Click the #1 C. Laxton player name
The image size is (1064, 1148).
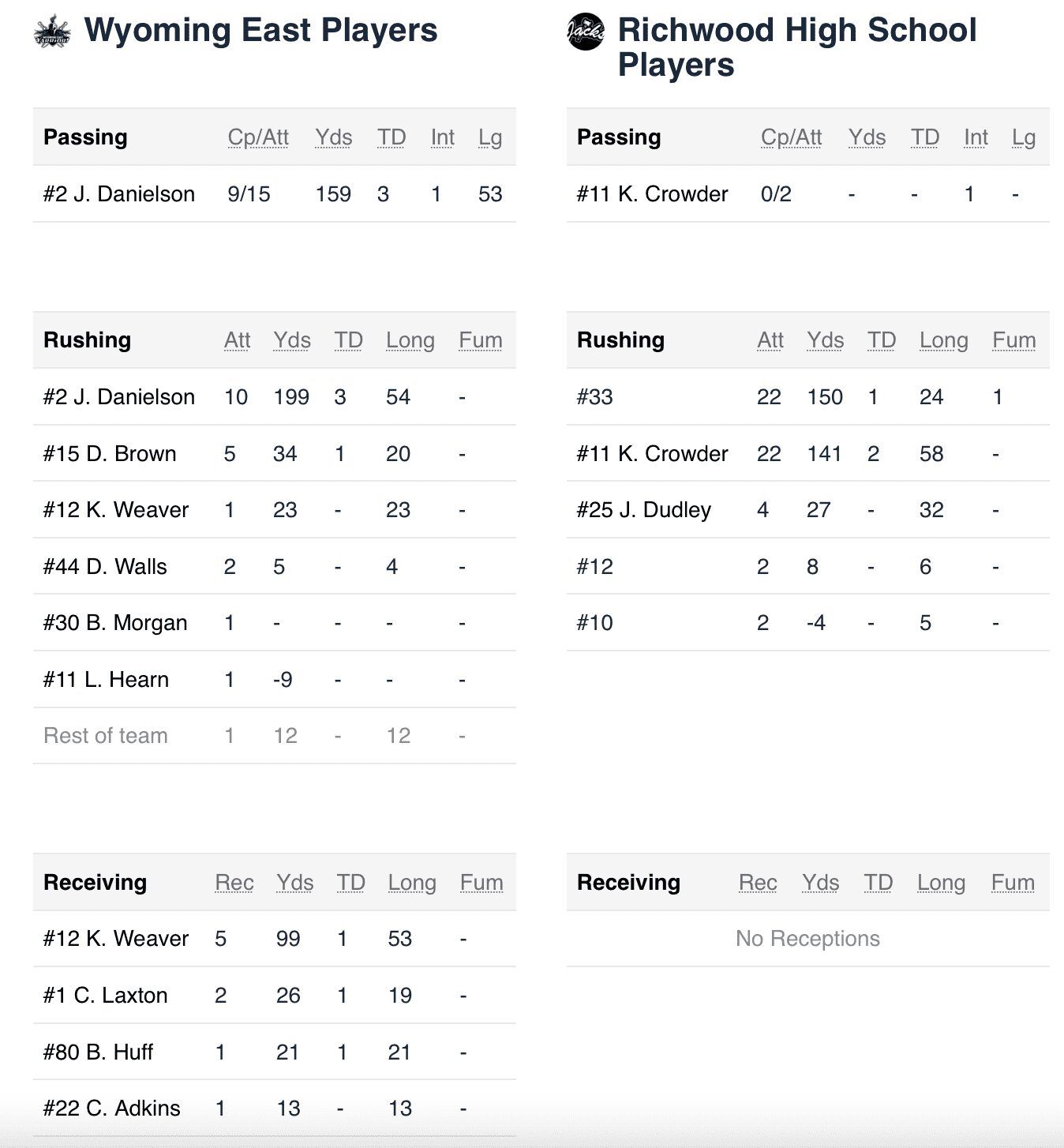pyautogui.click(x=105, y=996)
